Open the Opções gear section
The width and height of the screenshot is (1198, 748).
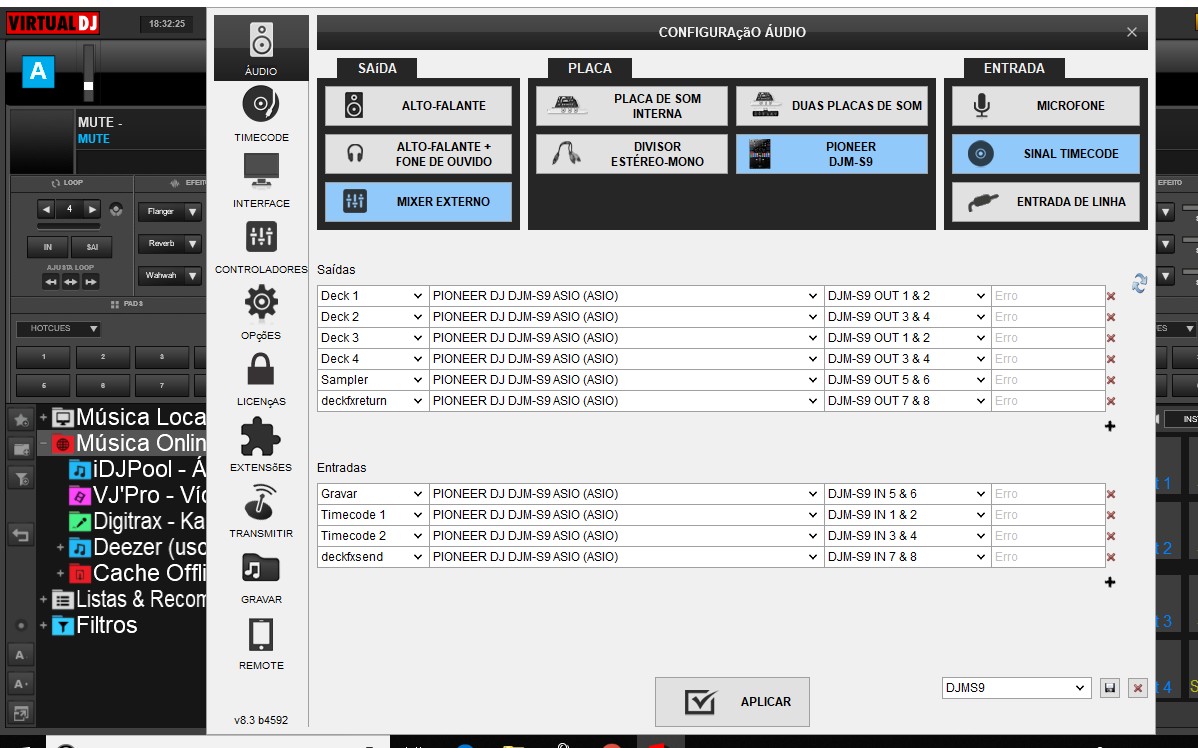pos(261,312)
